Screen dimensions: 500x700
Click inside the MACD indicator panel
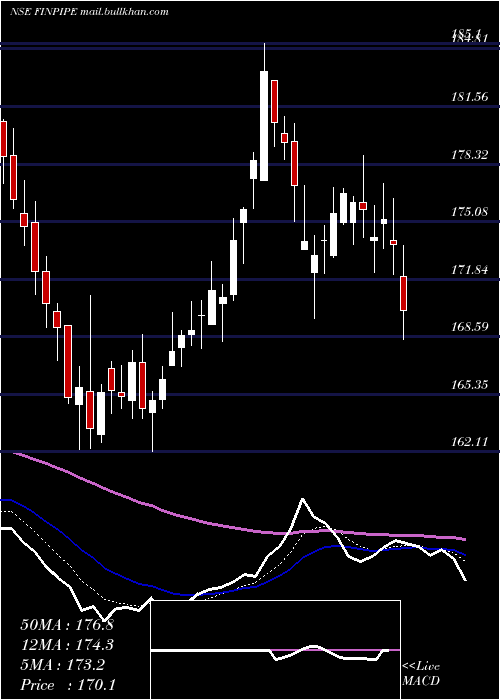(275, 650)
